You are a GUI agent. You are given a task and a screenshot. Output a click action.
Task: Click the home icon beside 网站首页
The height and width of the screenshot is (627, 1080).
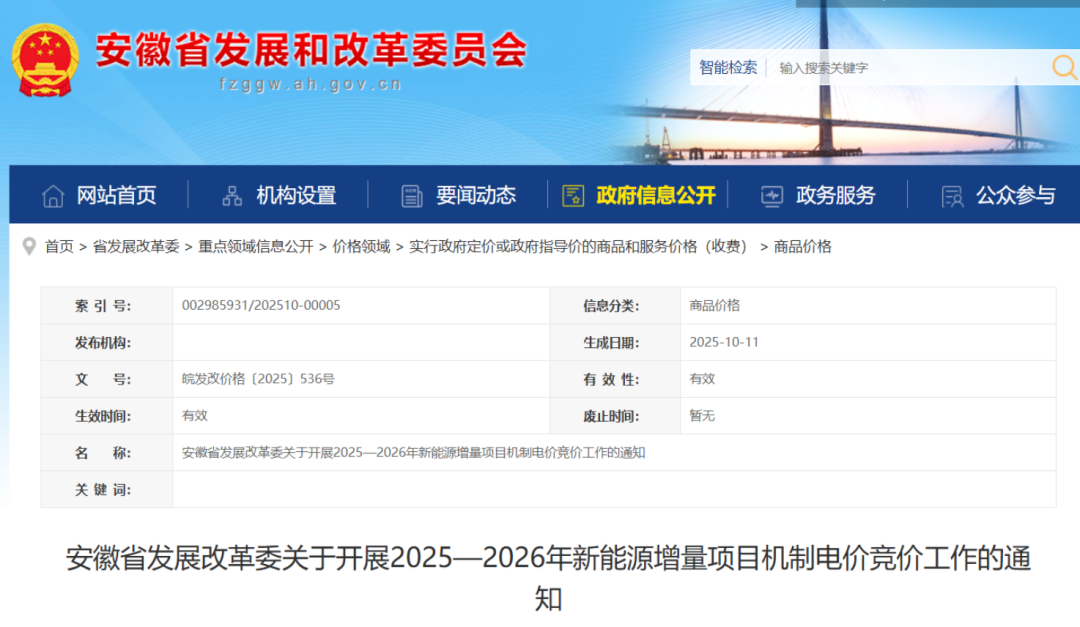point(54,195)
